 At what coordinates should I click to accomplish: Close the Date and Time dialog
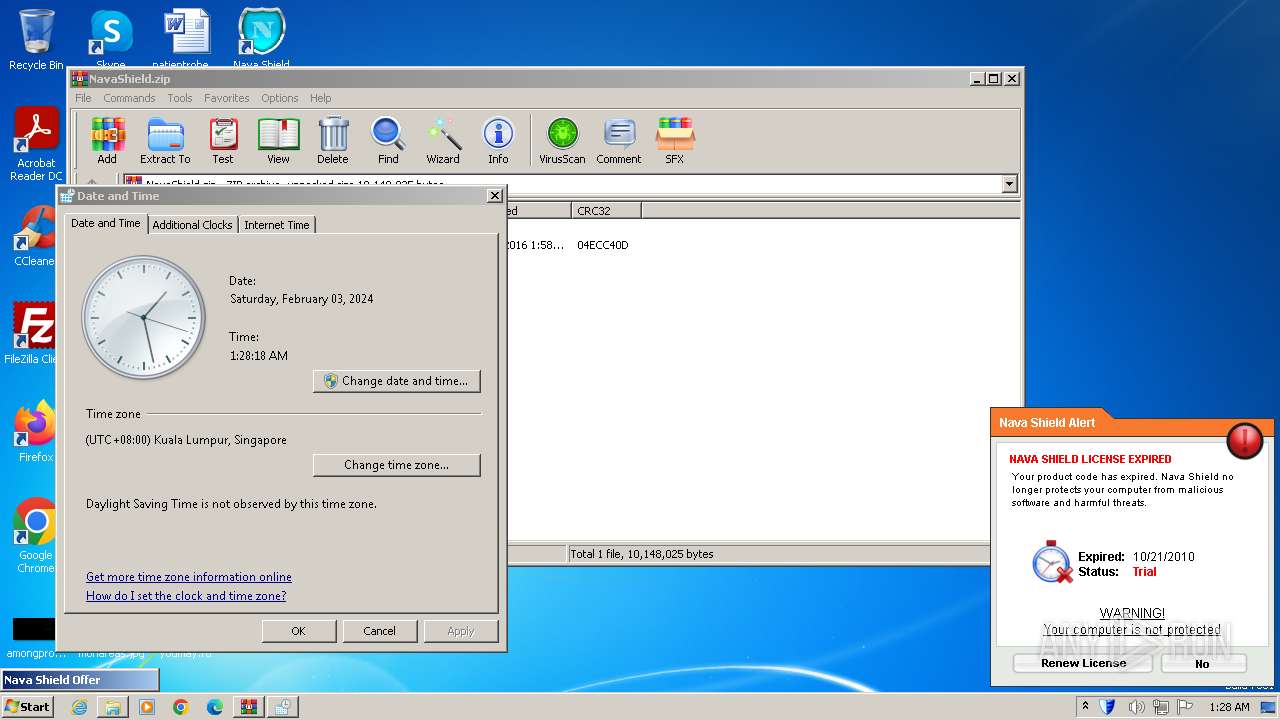tap(494, 196)
